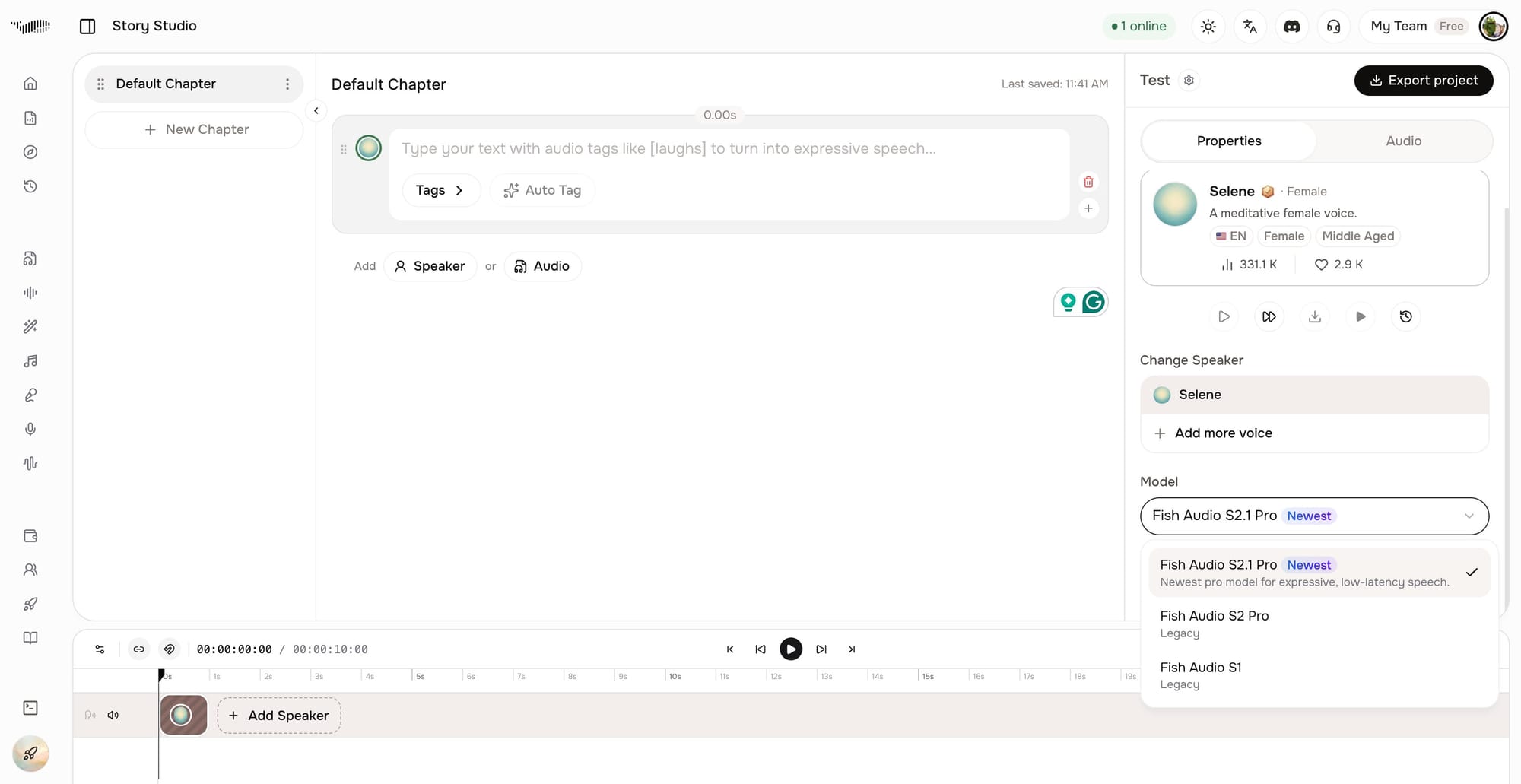Open timeline settings sliders icon

(x=100, y=649)
